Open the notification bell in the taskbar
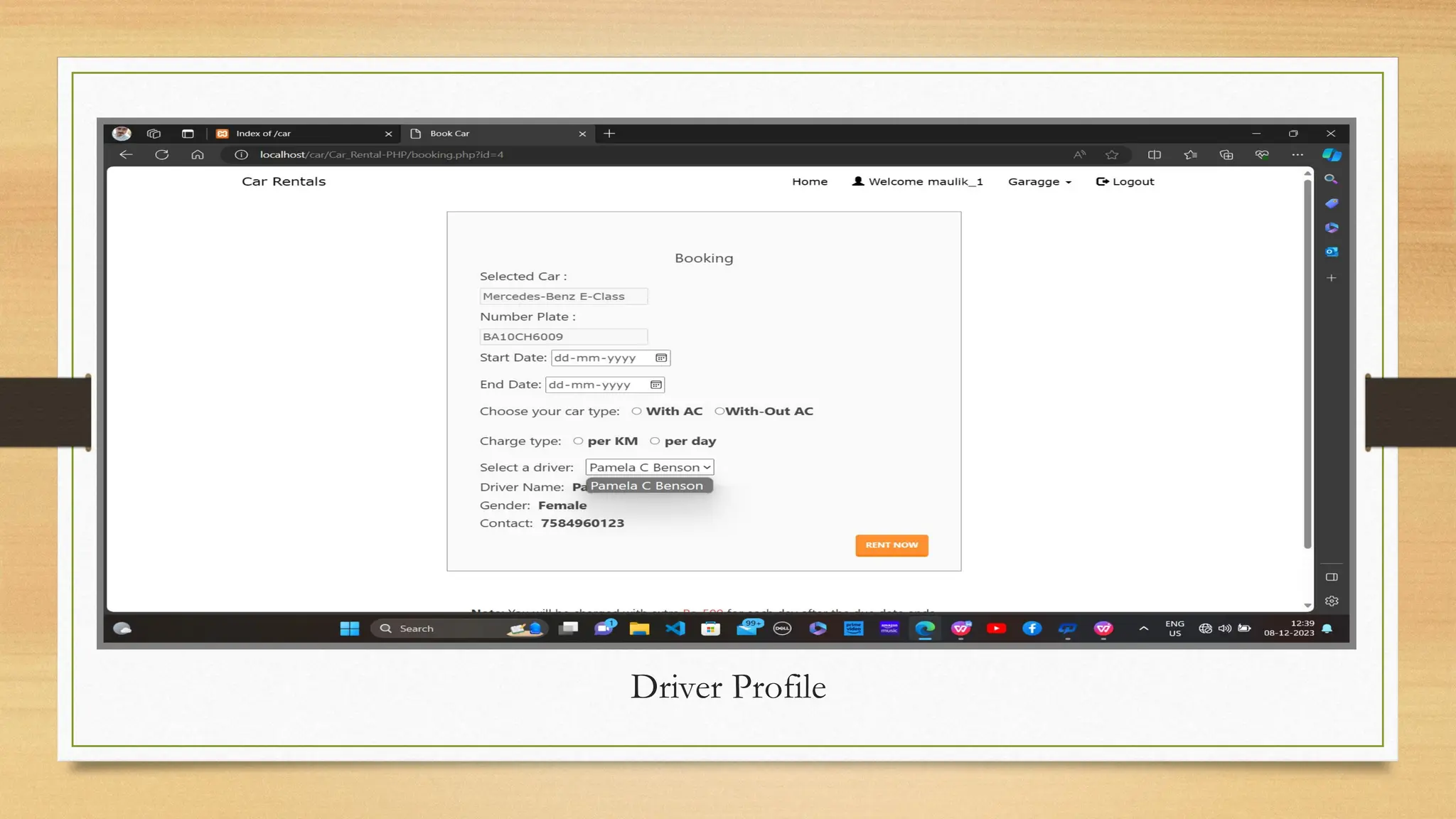The width and height of the screenshot is (1456, 819). point(1327,628)
